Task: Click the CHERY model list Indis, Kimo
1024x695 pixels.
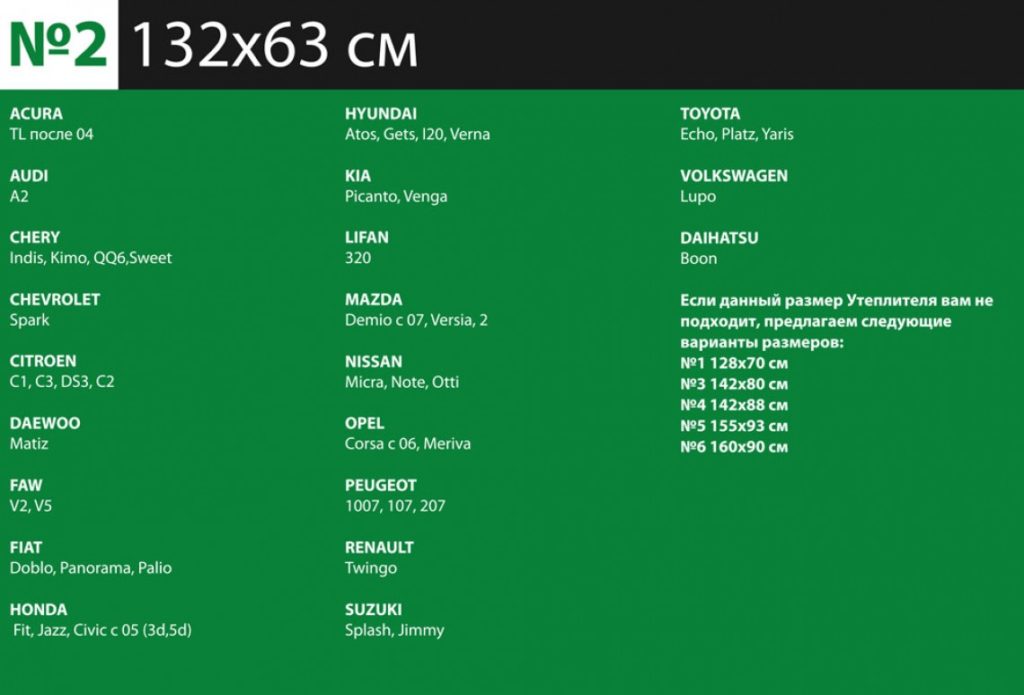Action: click(91, 258)
